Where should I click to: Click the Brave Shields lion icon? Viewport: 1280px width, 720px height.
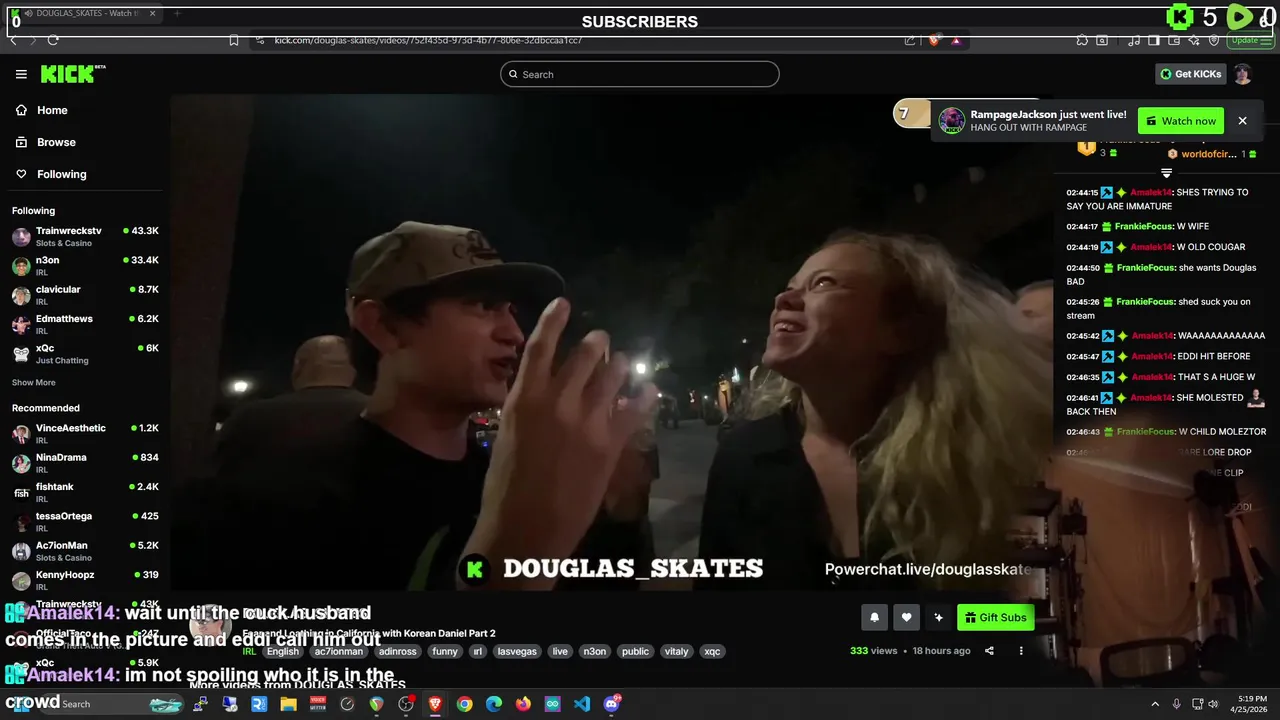coord(934,40)
